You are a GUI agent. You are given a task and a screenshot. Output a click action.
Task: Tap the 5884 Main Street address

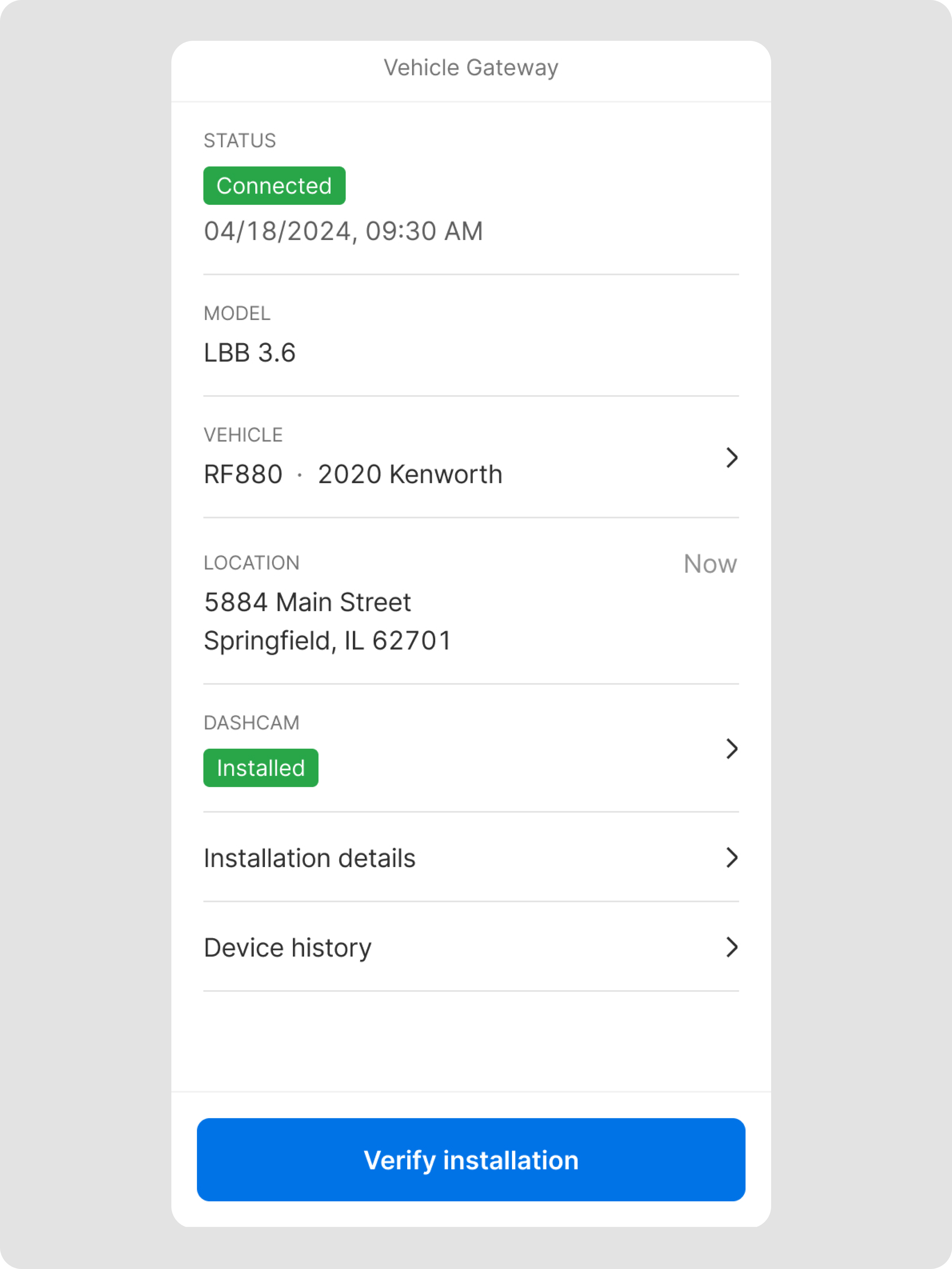pyautogui.click(x=307, y=603)
